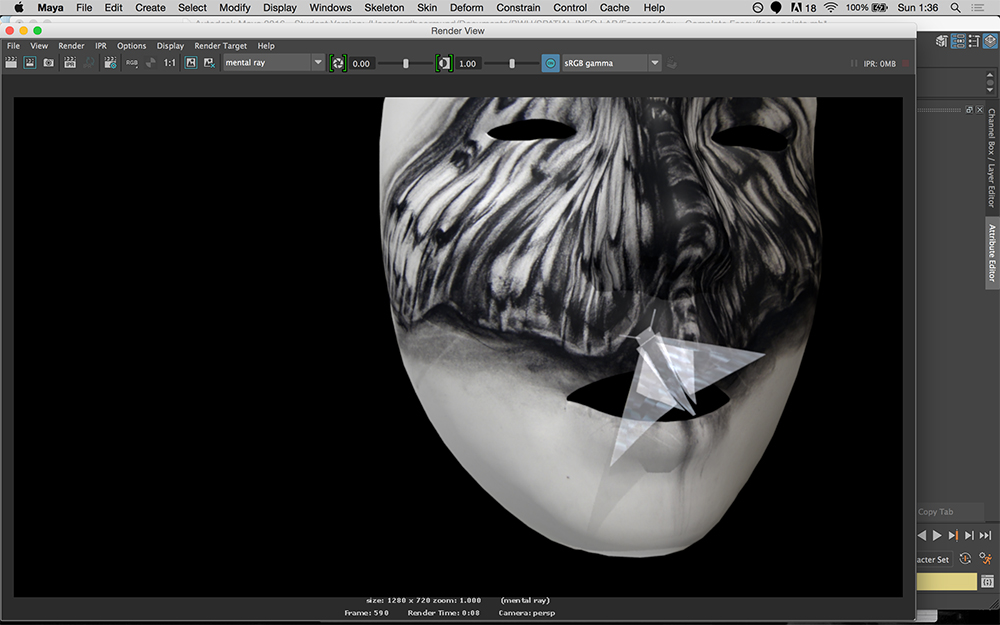Screen dimensions: 1000x625
Task: Open the Skeleton menu in Maya menubar
Action: (x=384, y=8)
